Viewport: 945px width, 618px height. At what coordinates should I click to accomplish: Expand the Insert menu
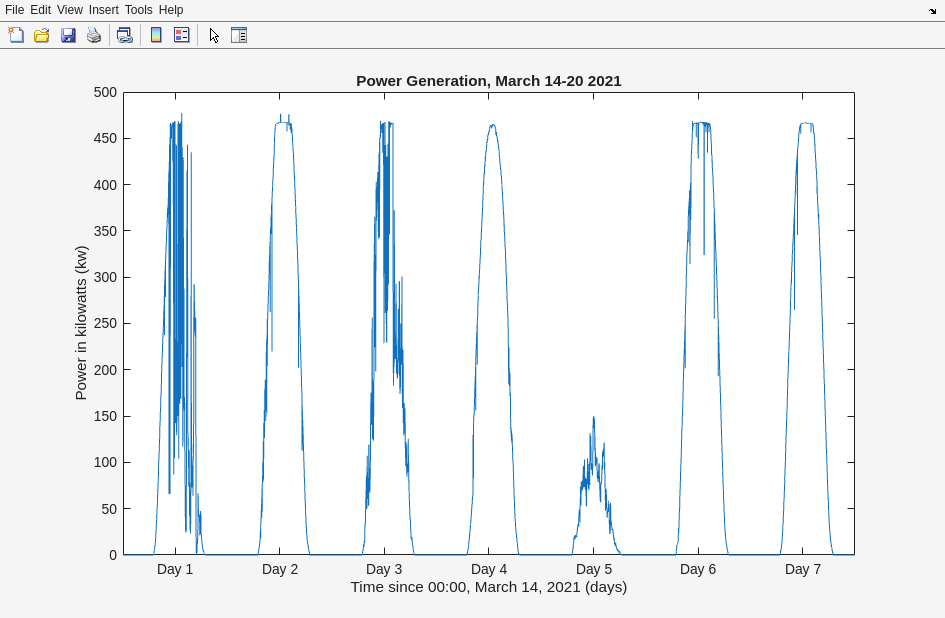coord(103,10)
